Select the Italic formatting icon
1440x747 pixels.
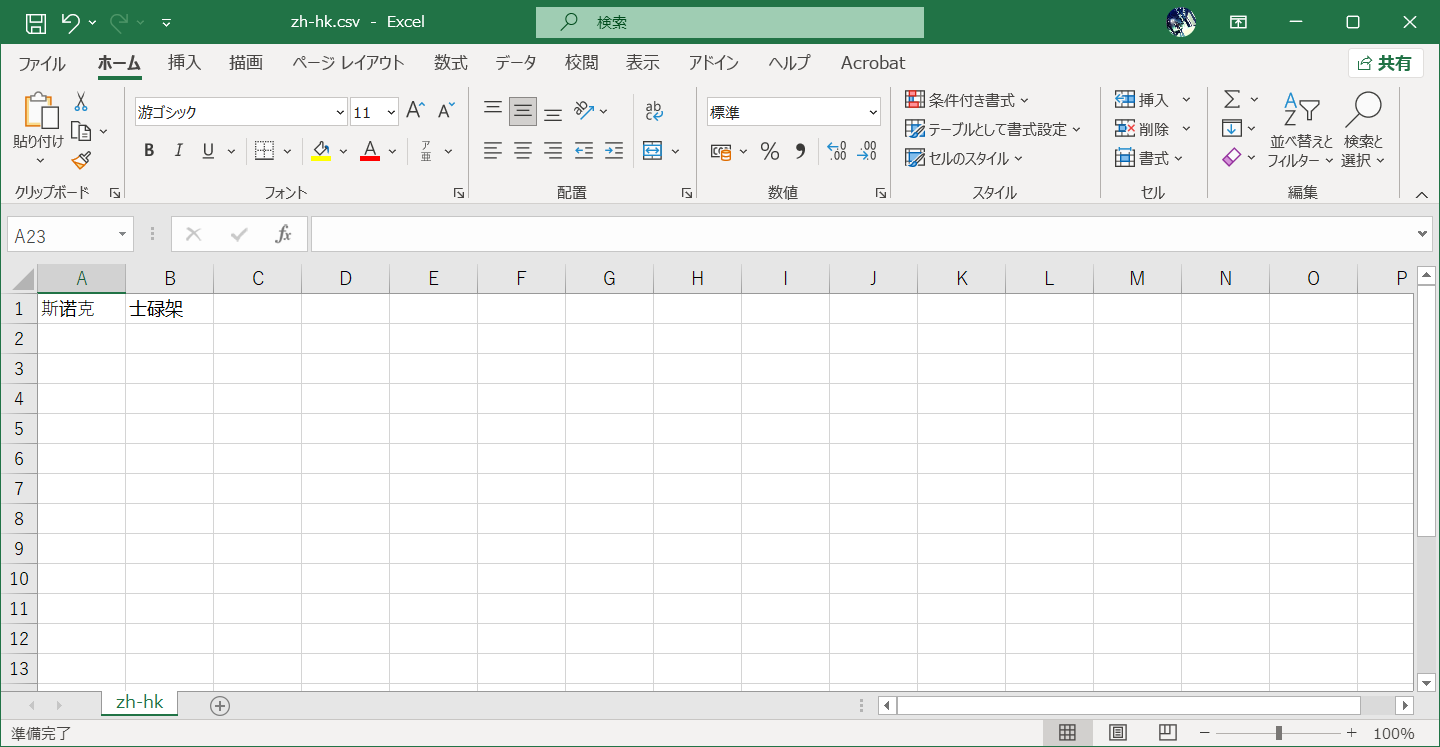(x=178, y=150)
